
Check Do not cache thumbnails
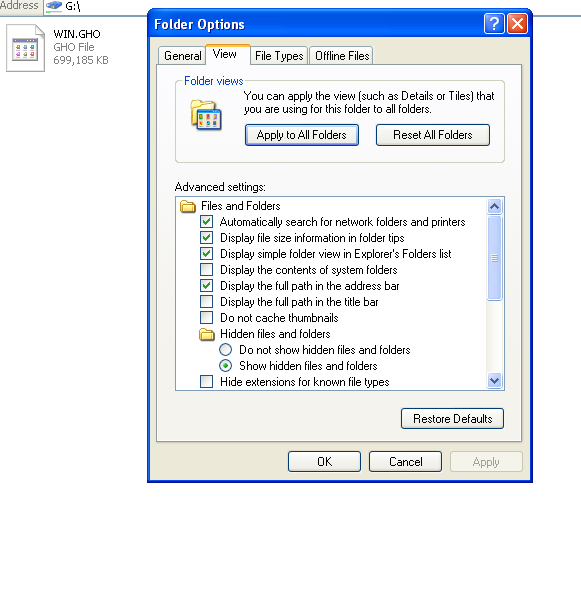click(207, 318)
